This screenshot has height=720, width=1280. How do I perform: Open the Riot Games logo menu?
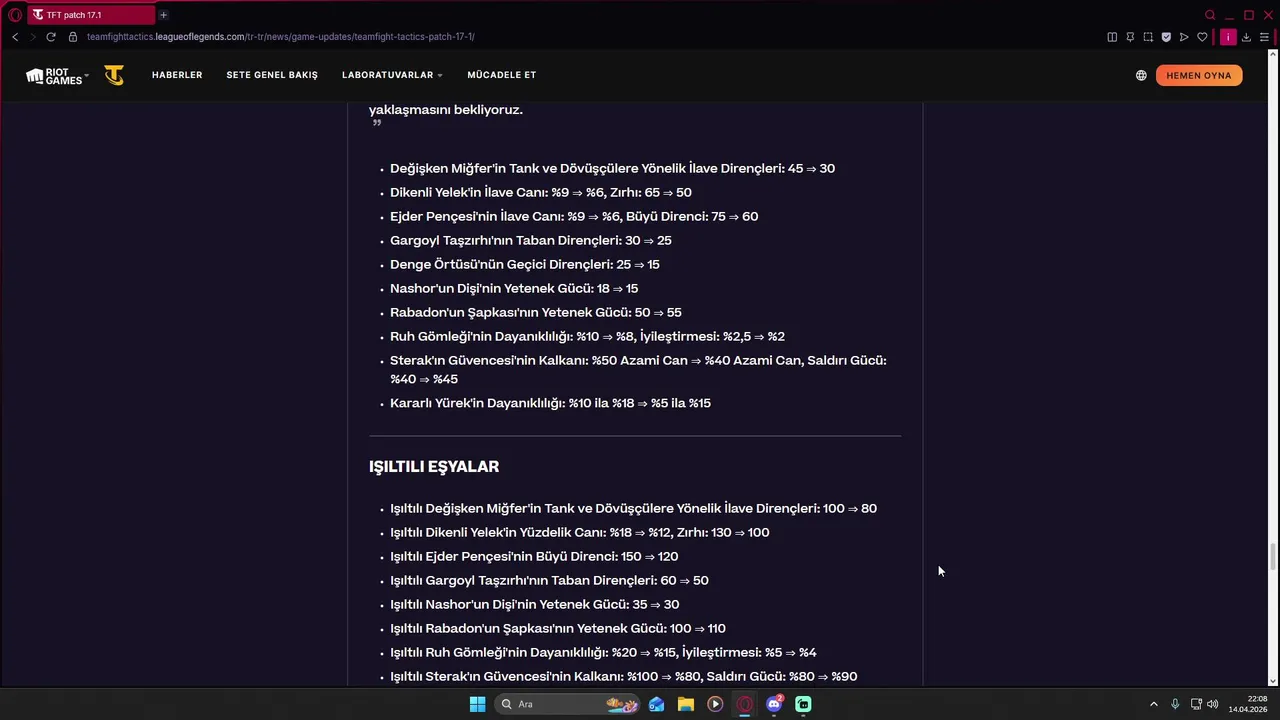point(57,76)
